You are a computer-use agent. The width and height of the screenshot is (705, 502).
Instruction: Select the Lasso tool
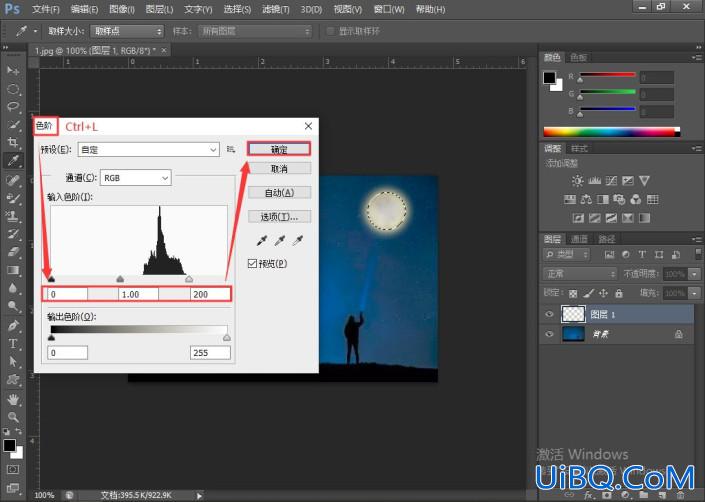click(x=13, y=107)
